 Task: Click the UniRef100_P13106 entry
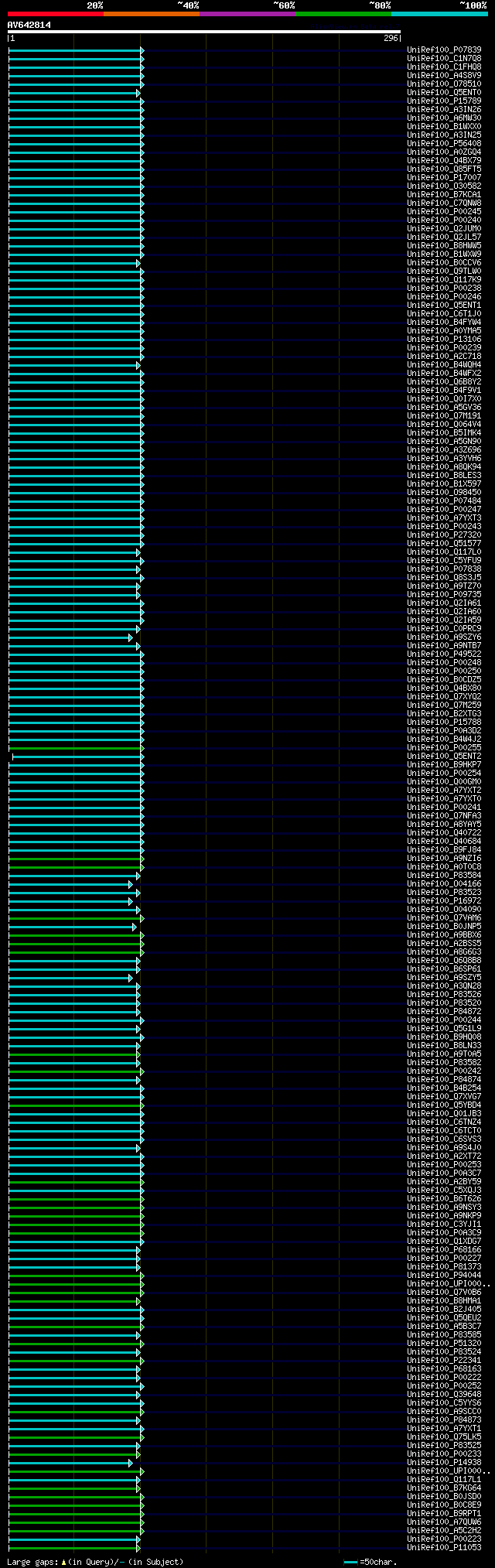(444, 339)
